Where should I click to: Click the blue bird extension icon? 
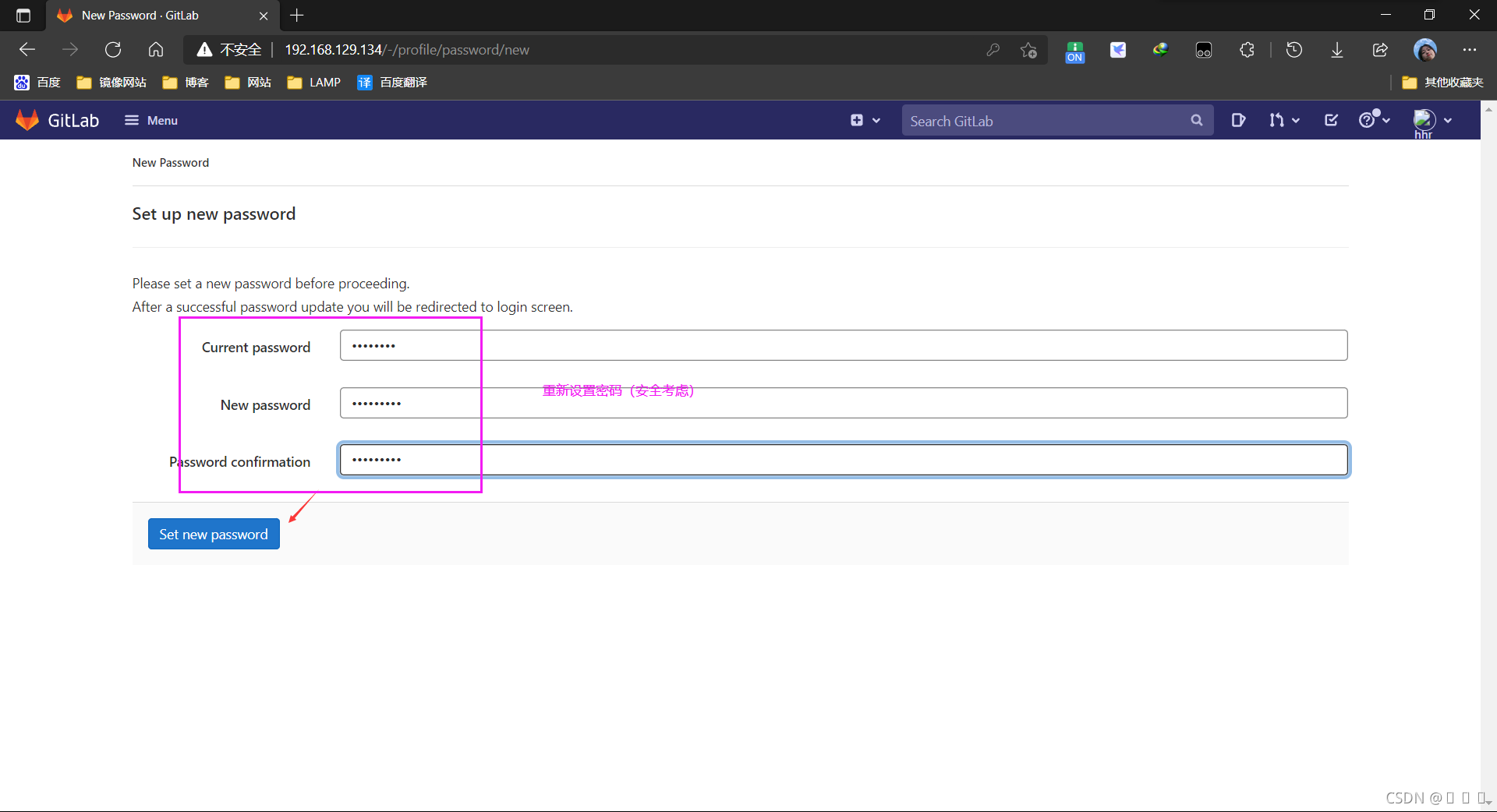pos(1118,50)
